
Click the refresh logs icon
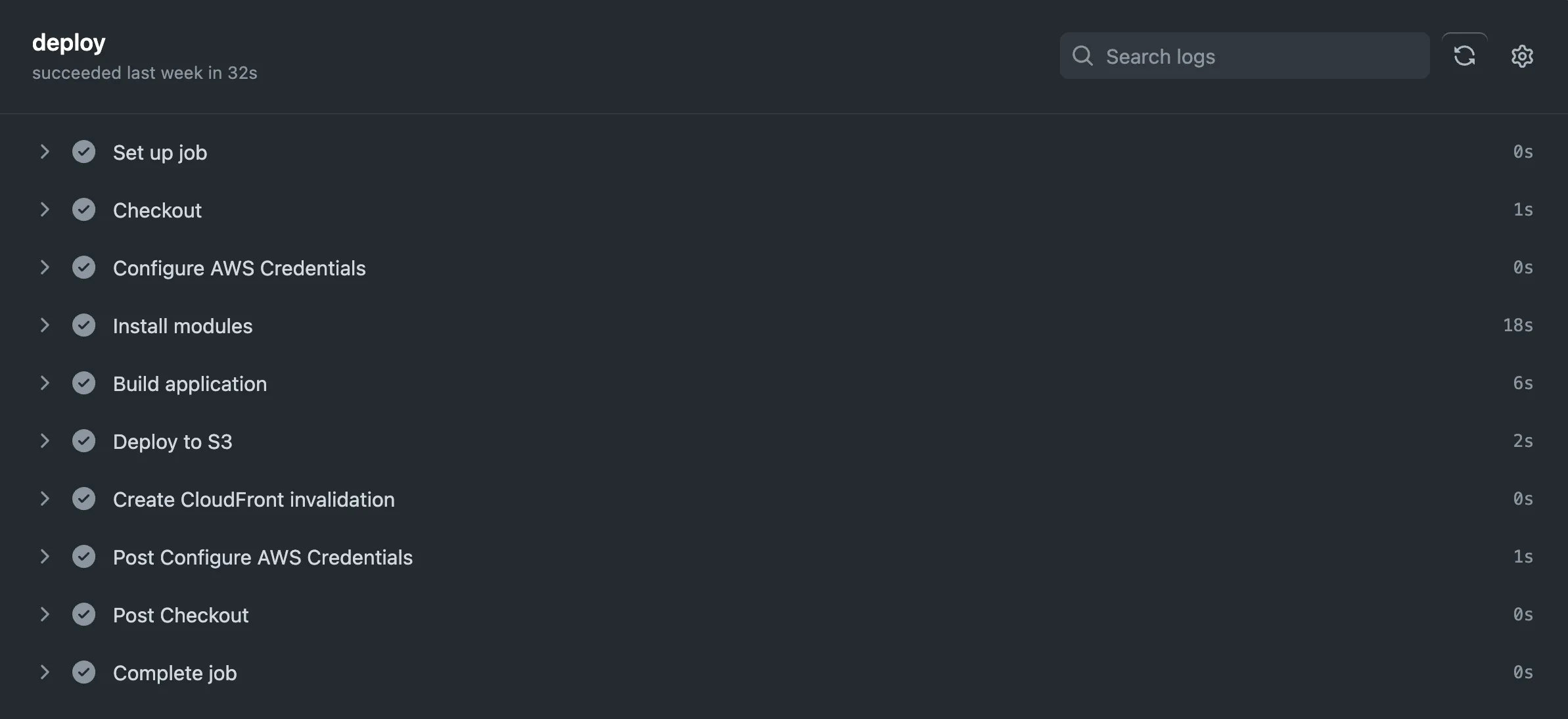click(x=1464, y=56)
